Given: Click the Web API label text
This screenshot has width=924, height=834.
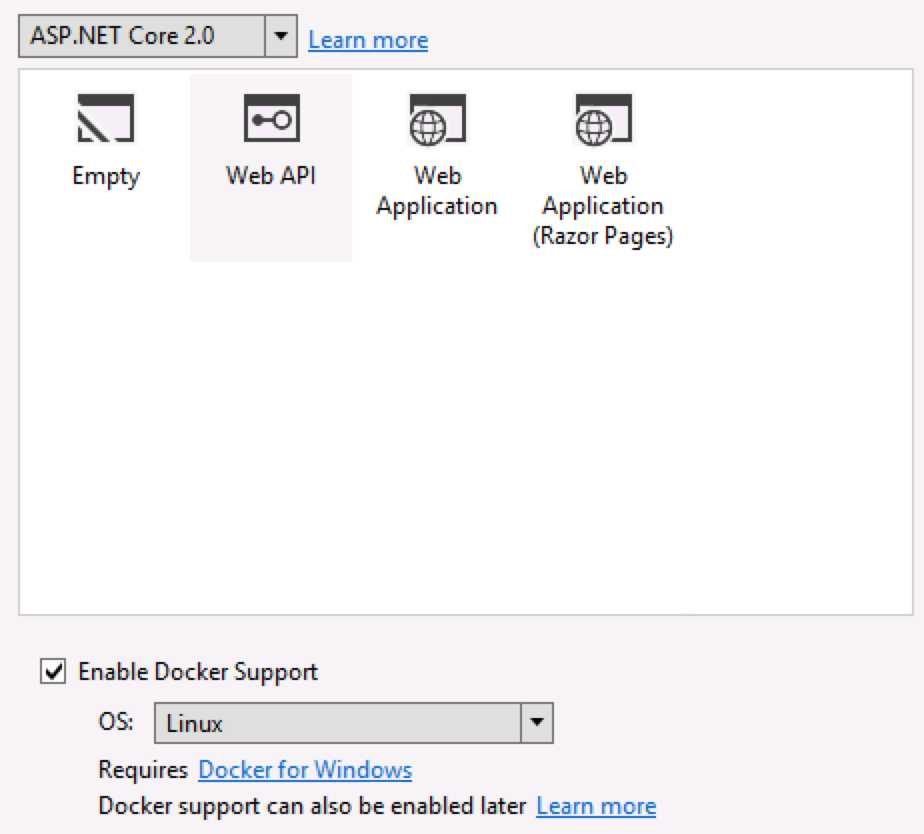Looking at the screenshot, I should click(x=271, y=175).
